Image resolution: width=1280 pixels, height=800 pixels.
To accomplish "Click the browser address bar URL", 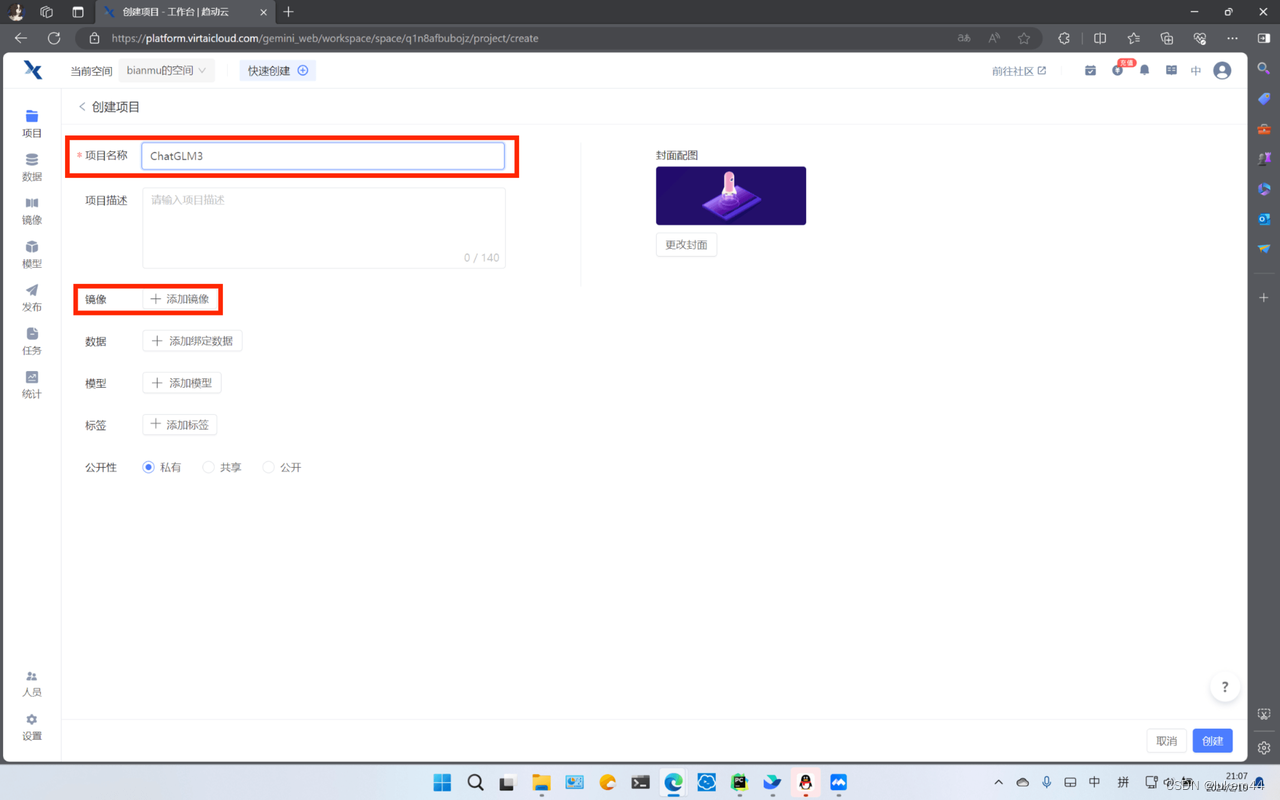I will tap(325, 38).
